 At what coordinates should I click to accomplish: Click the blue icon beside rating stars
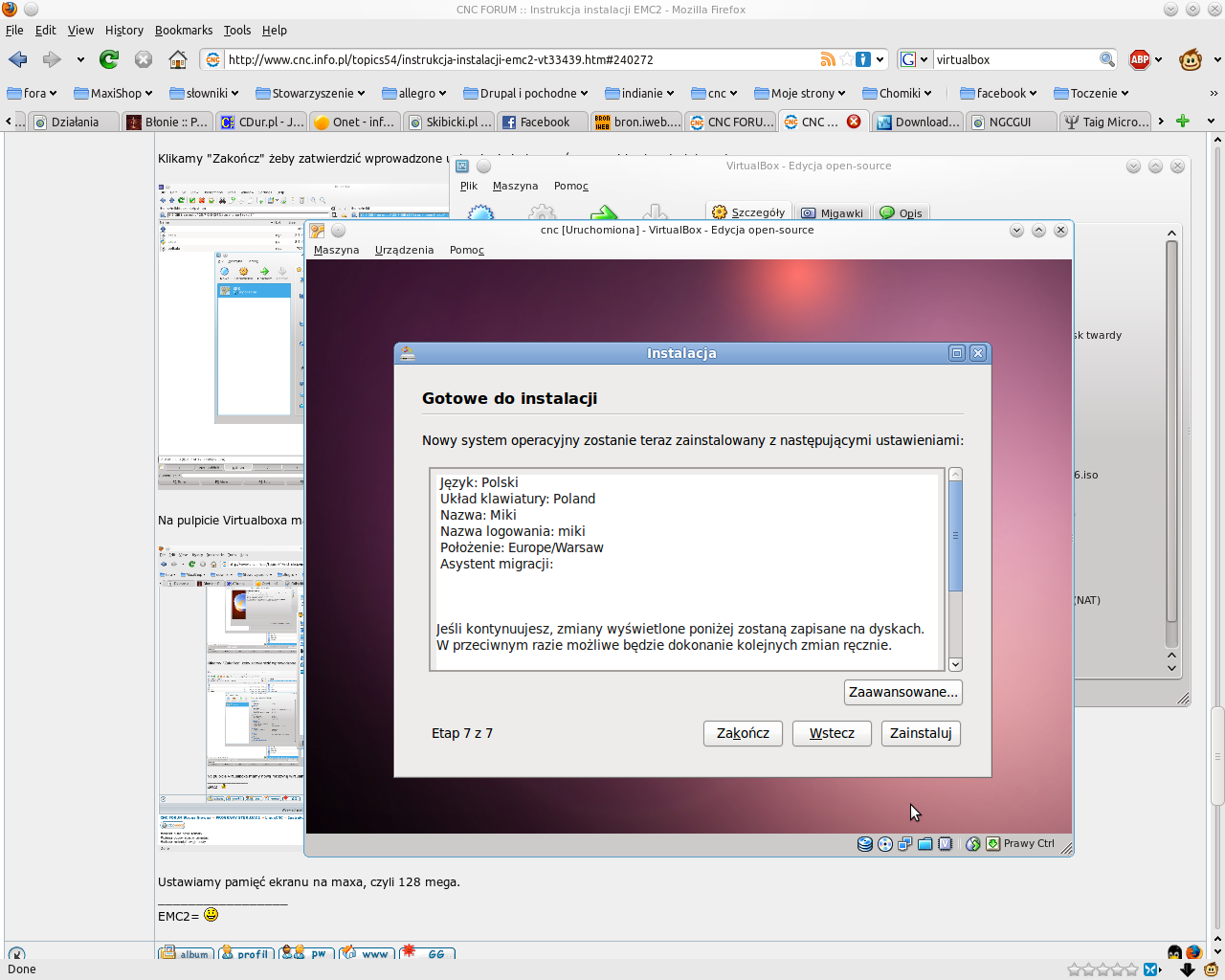(1152, 969)
